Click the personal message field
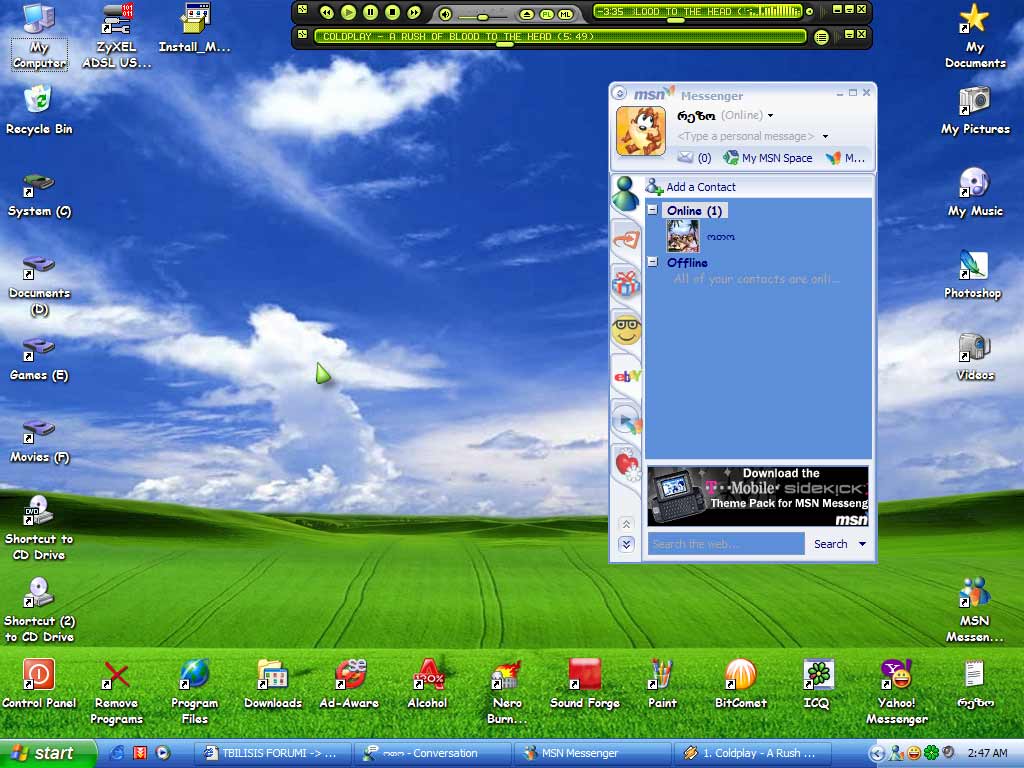 746,136
